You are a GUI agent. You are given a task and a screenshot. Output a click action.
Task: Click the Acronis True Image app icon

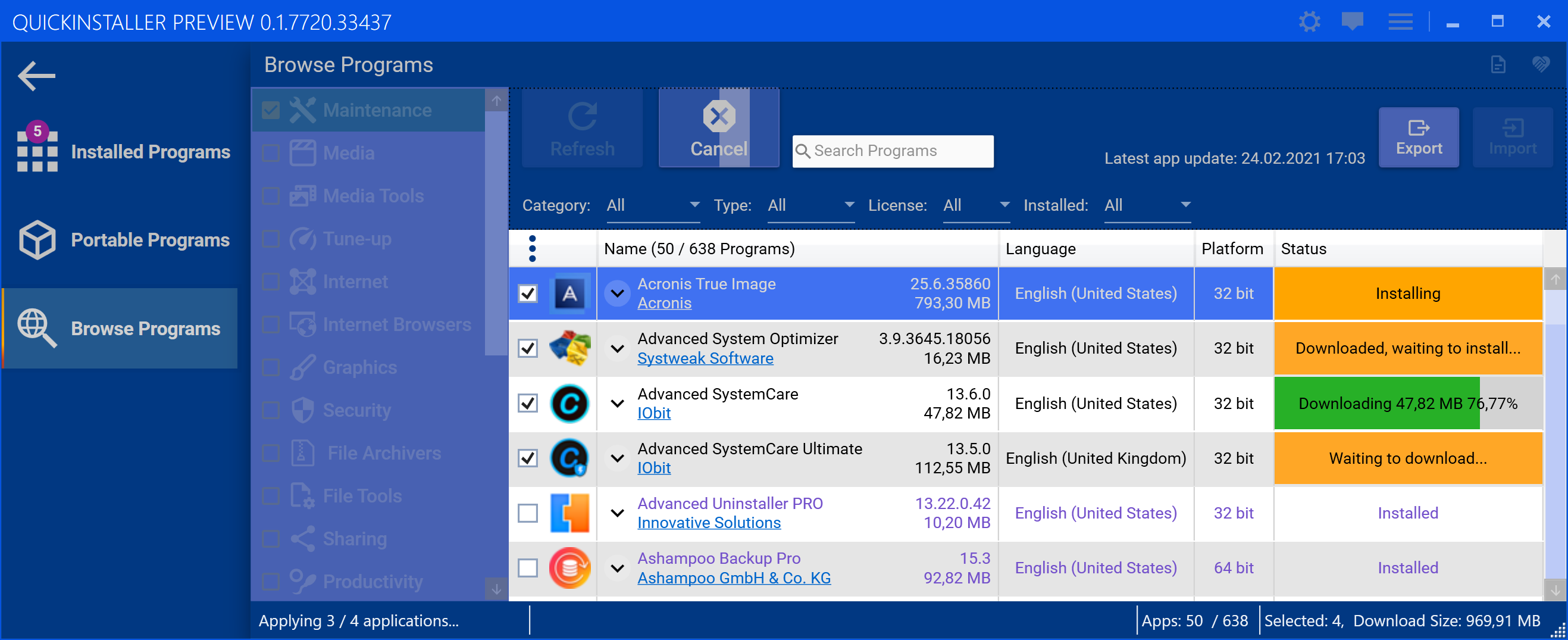(569, 294)
